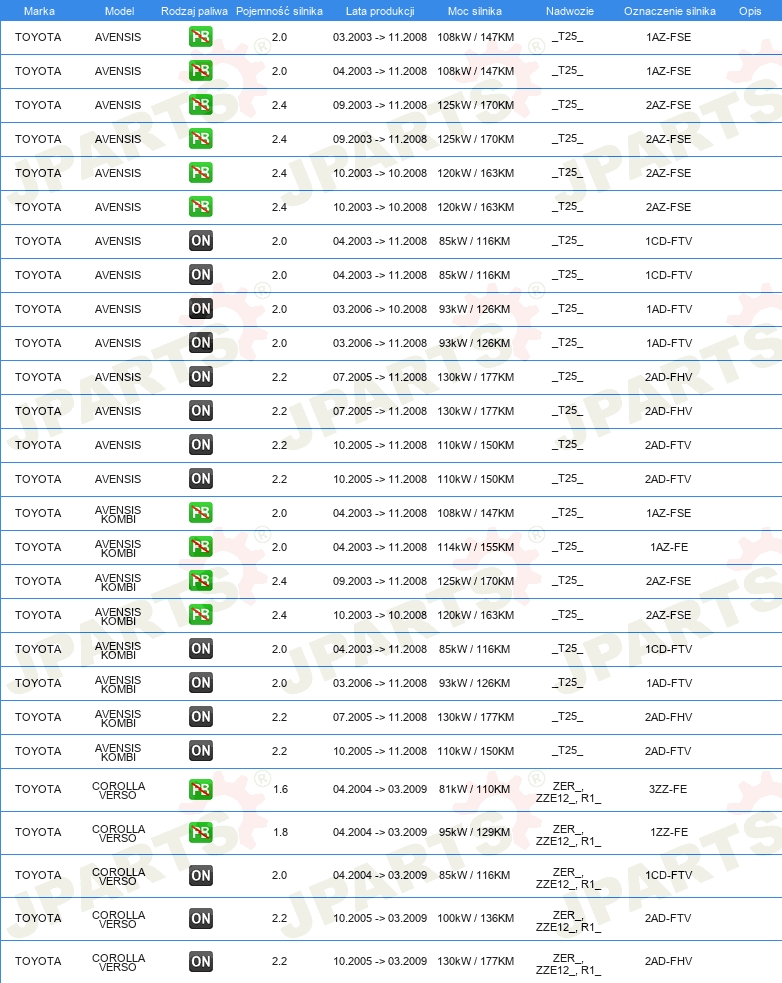
Task: Click the Moc silnika column header
Action: coord(475,11)
